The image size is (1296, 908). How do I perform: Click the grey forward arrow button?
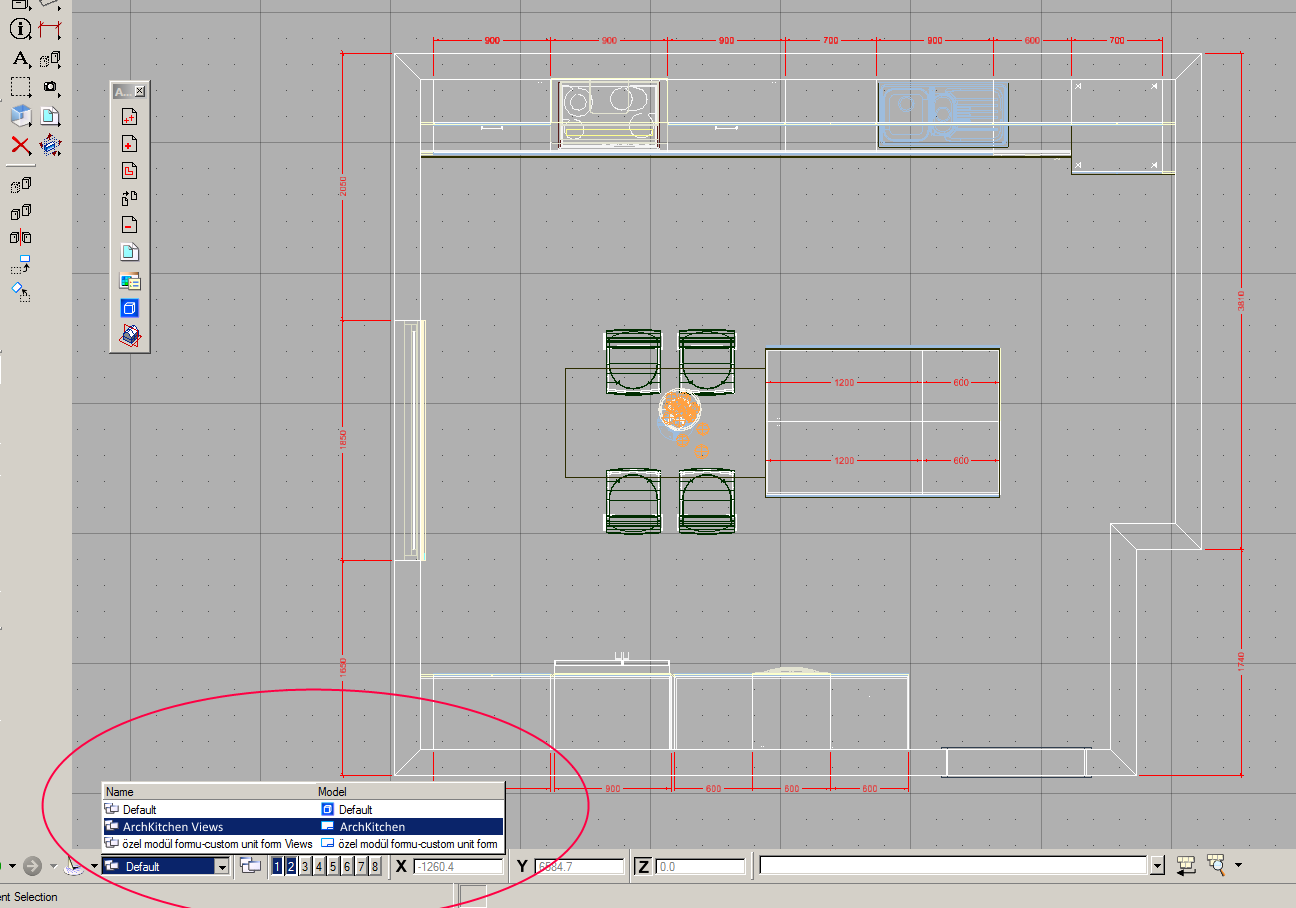(x=33, y=866)
